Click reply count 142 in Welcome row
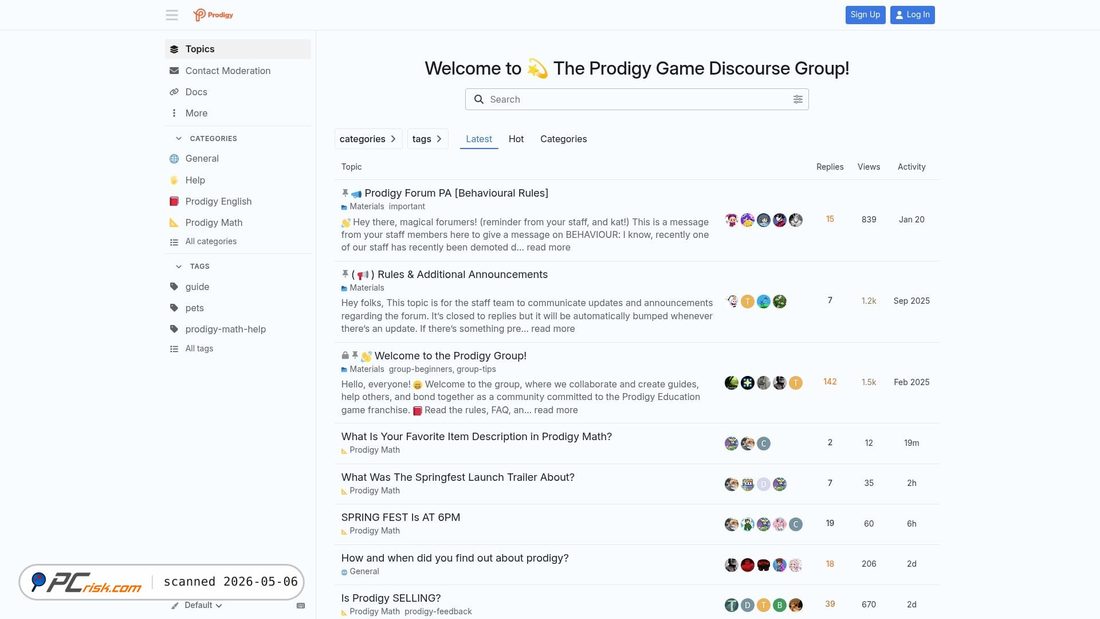 point(830,382)
